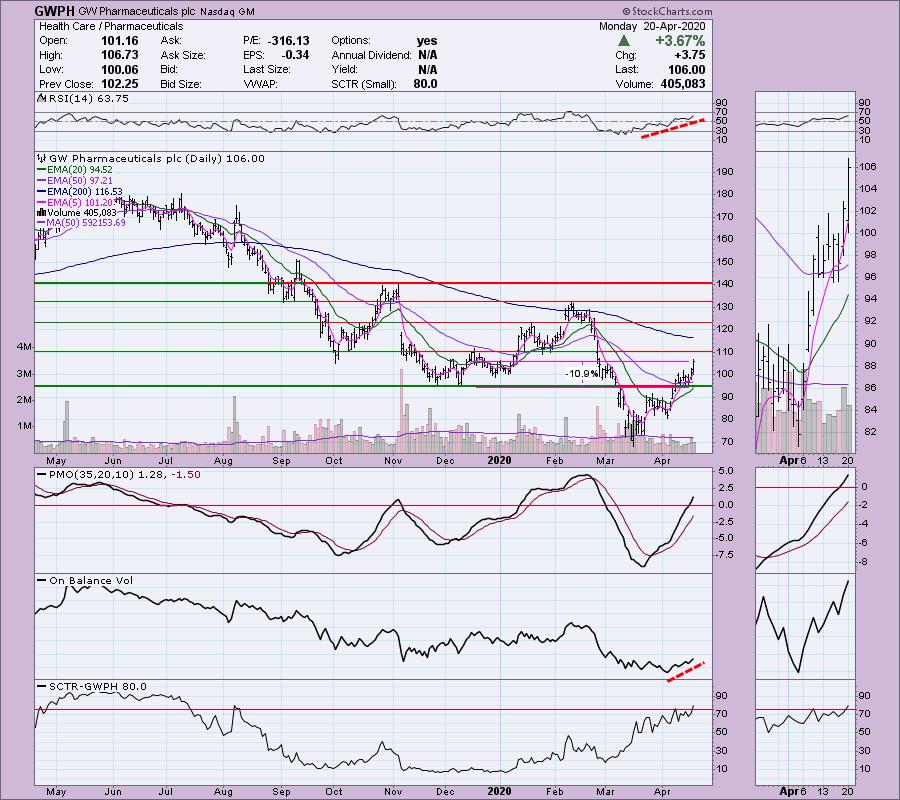The width and height of the screenshot is (900, 800).
Task: Click the price bars icon beside GW Pharmaceuticals (Daily)
Action: click(x=41, y=158)
